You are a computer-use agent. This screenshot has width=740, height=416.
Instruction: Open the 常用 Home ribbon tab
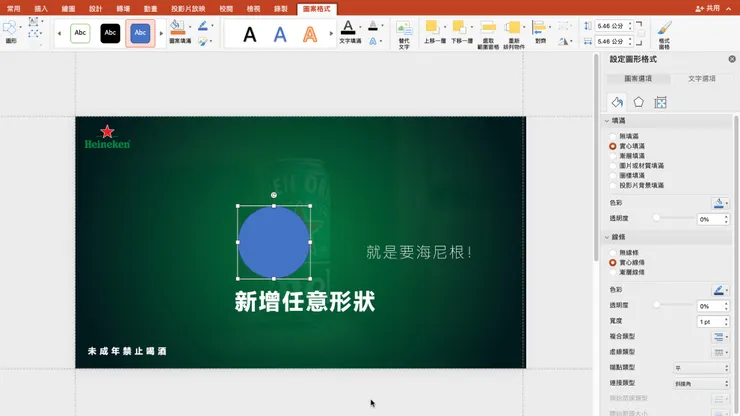click(14, 8)
